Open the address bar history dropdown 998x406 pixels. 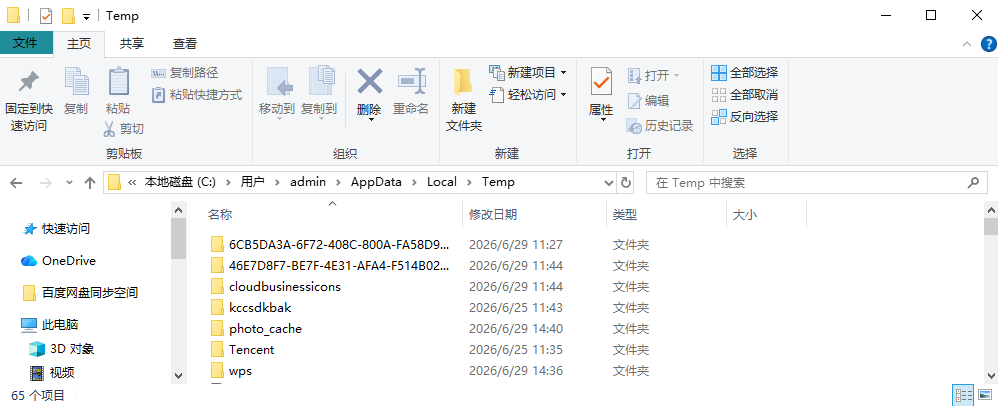608,183
